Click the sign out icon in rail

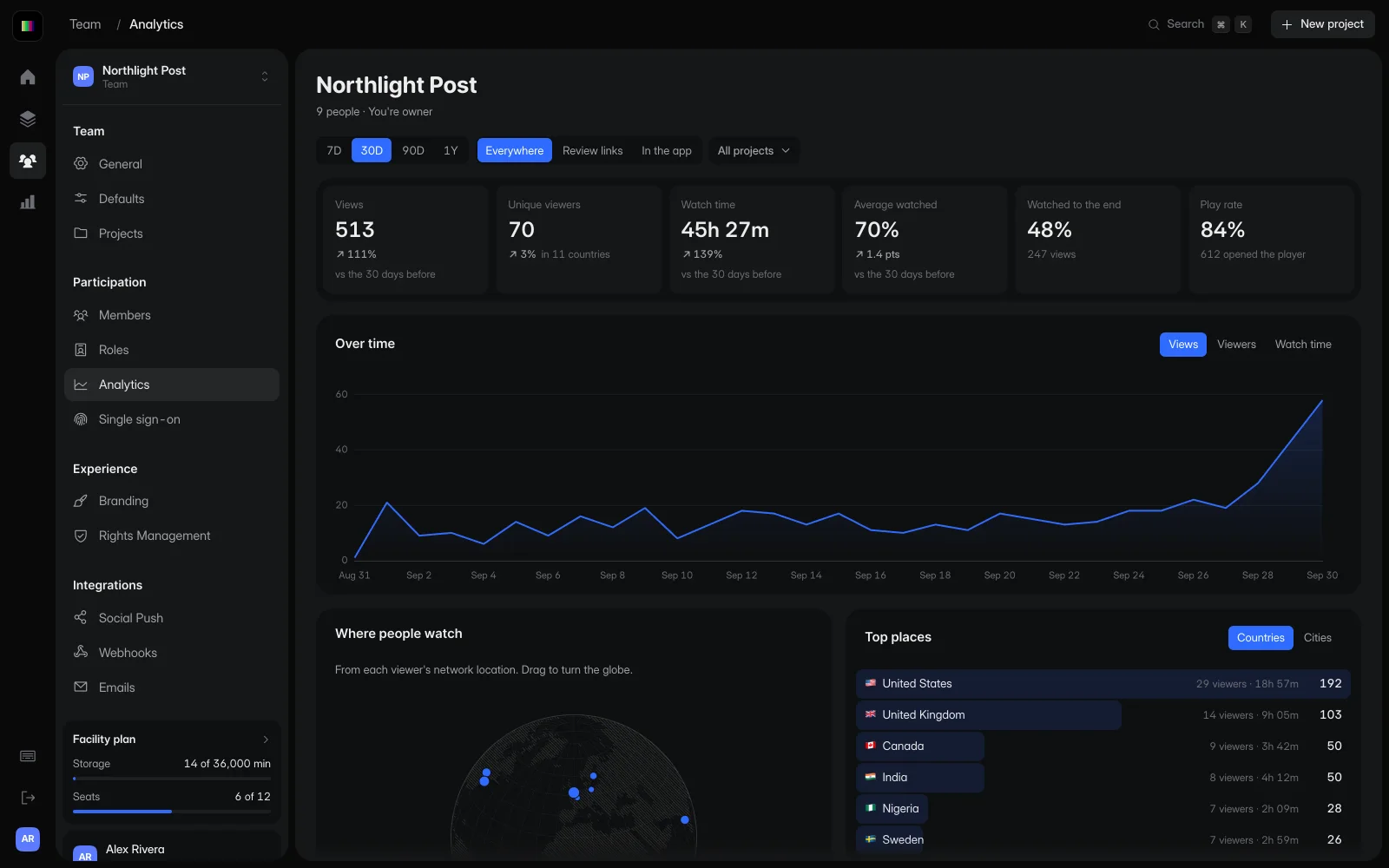coord(28,798)
